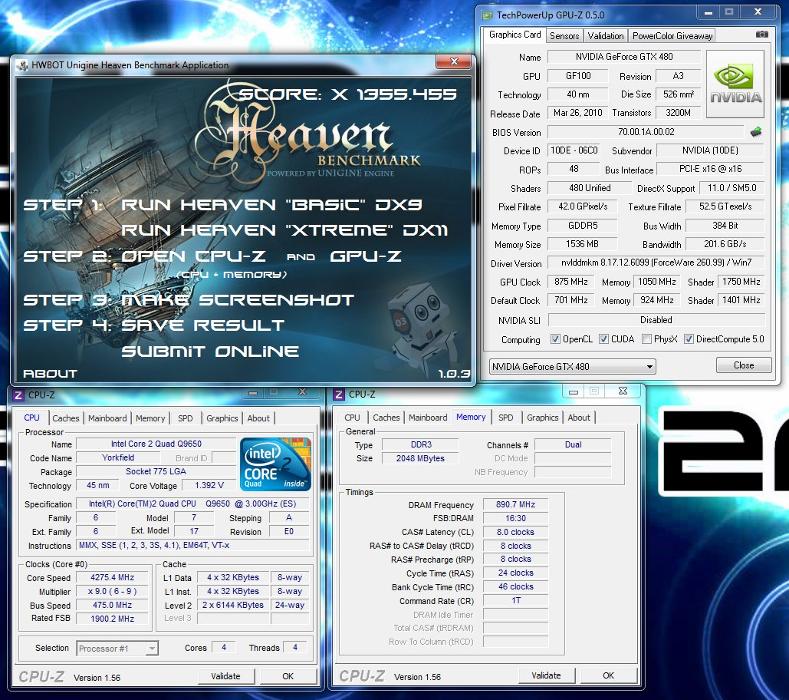
Task: Select the GPU-Z Graphics Card tab
Action: (515, 35)
